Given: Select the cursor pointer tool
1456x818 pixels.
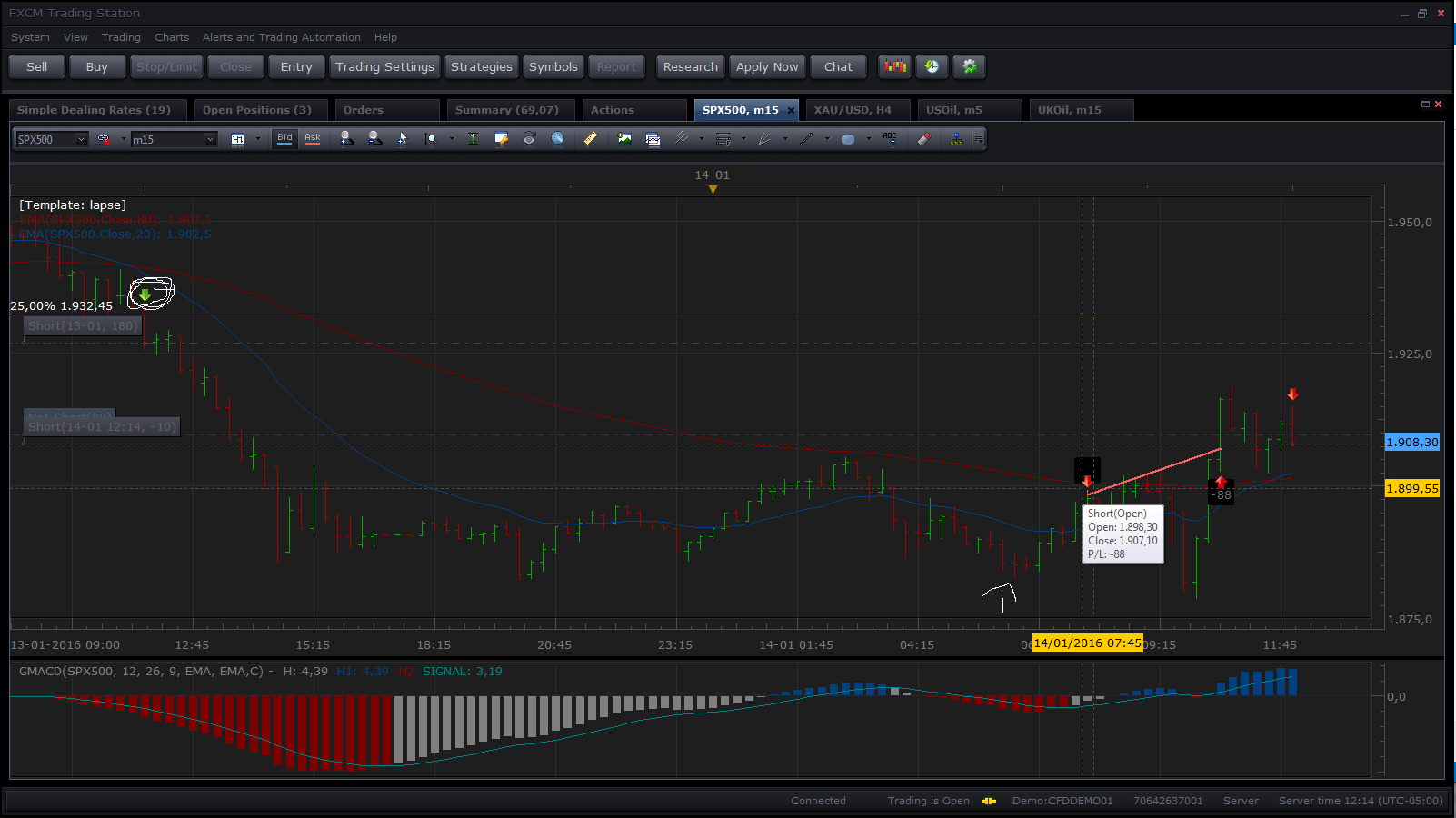Looking at the screenshot, I should coord(403,138).
